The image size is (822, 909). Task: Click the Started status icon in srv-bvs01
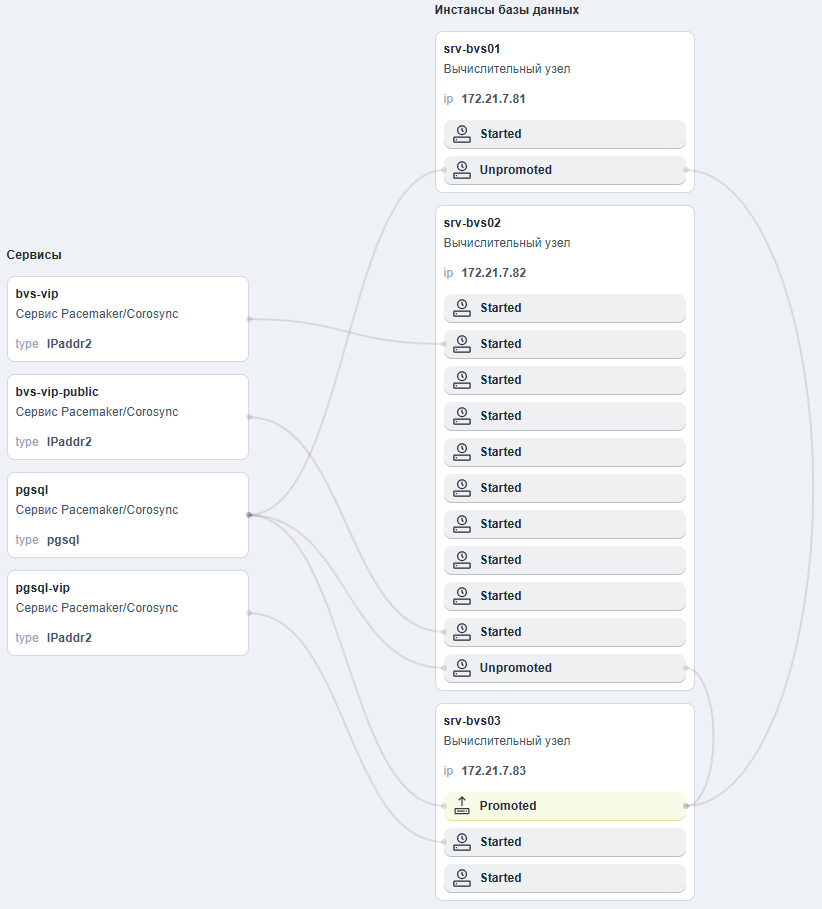[x=461, y=134]
